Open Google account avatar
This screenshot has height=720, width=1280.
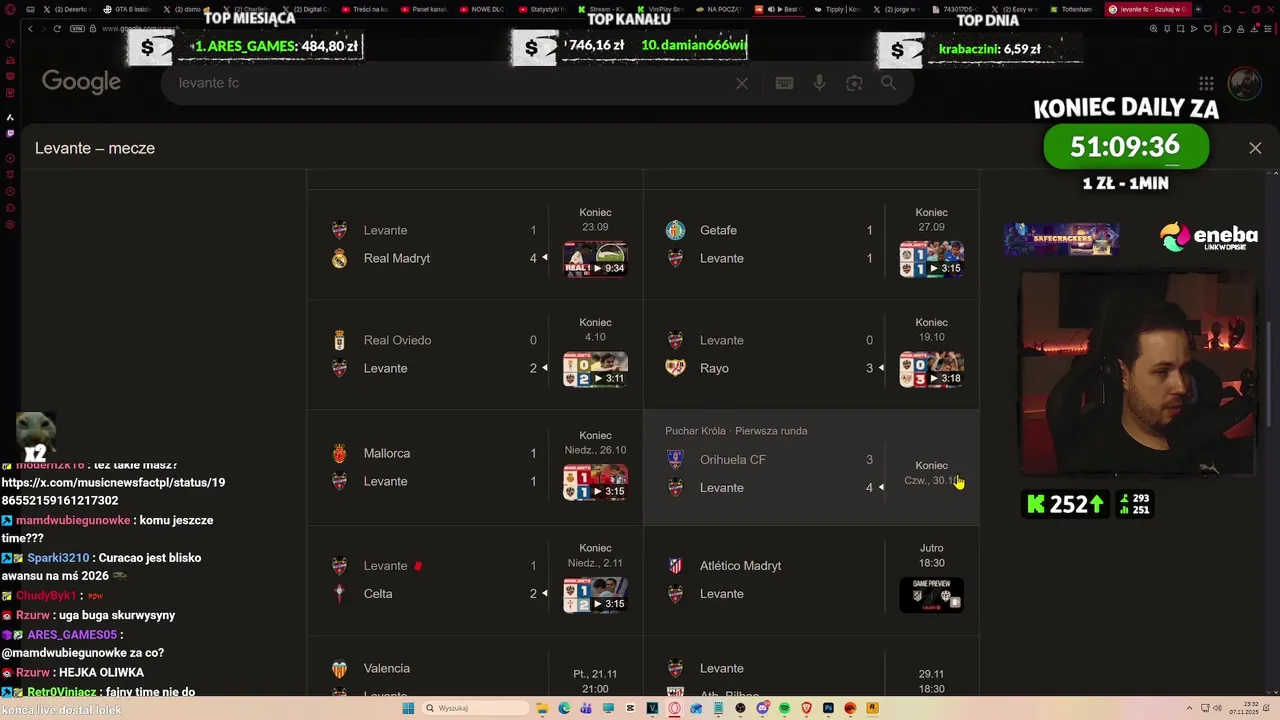click(1245, 84)
